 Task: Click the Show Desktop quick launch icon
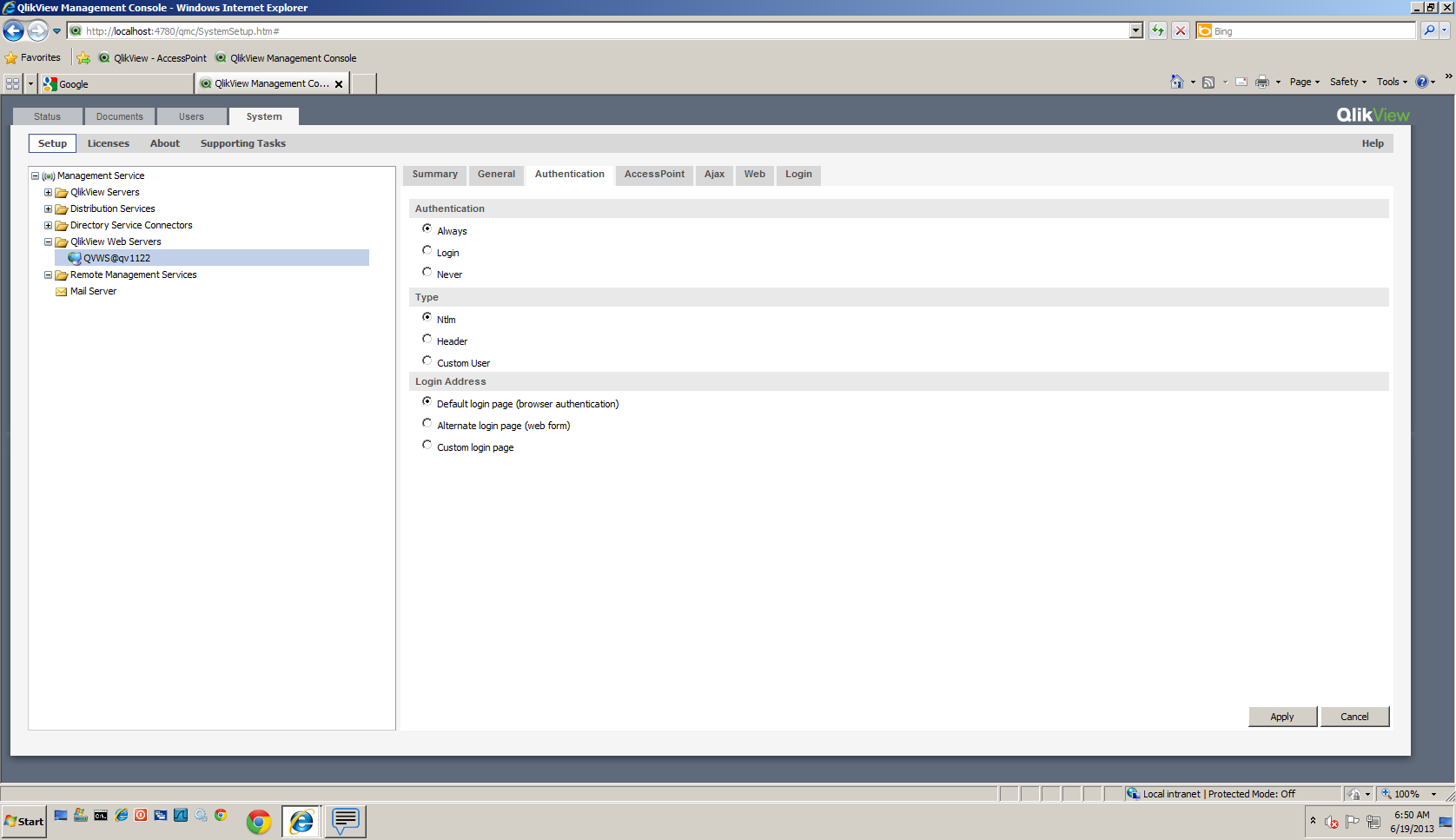pos(61,815)
